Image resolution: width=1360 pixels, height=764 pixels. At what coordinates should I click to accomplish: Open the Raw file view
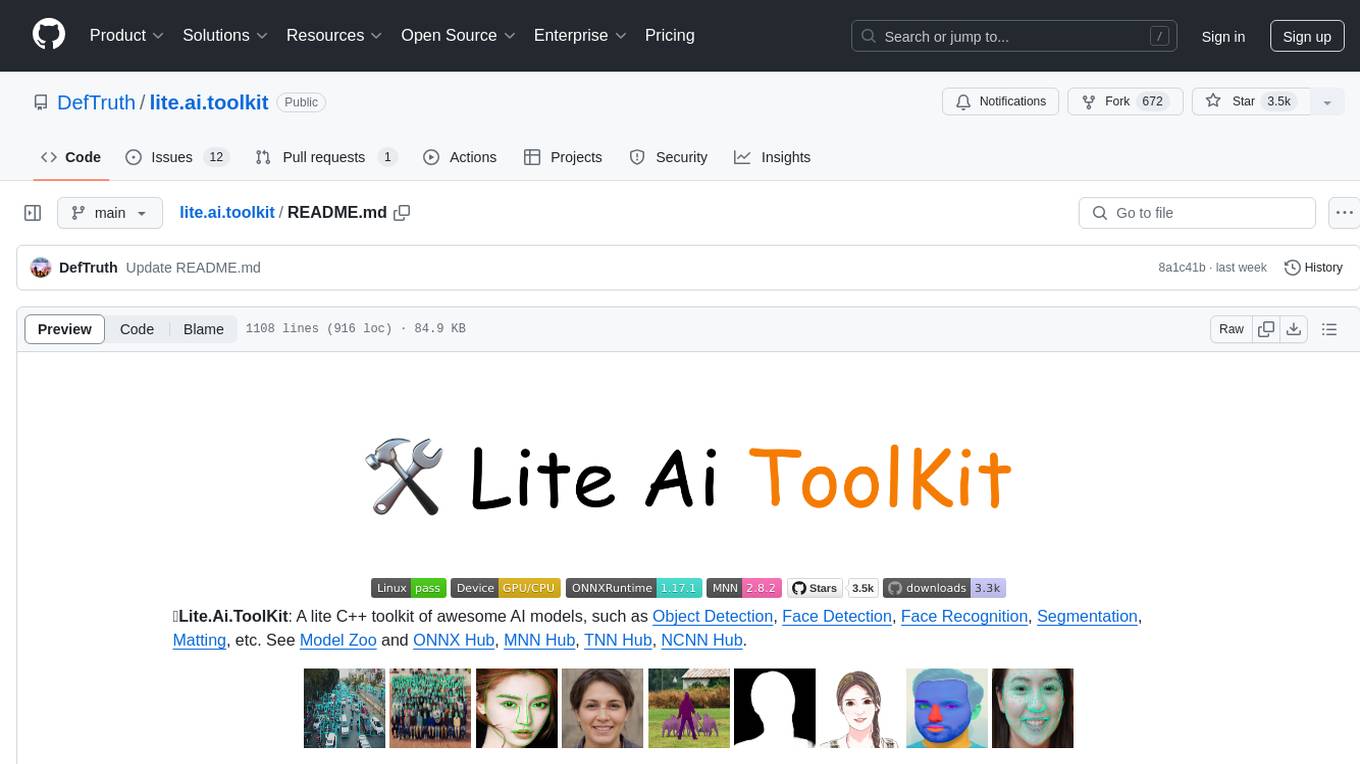click(x=1231, y=329)
